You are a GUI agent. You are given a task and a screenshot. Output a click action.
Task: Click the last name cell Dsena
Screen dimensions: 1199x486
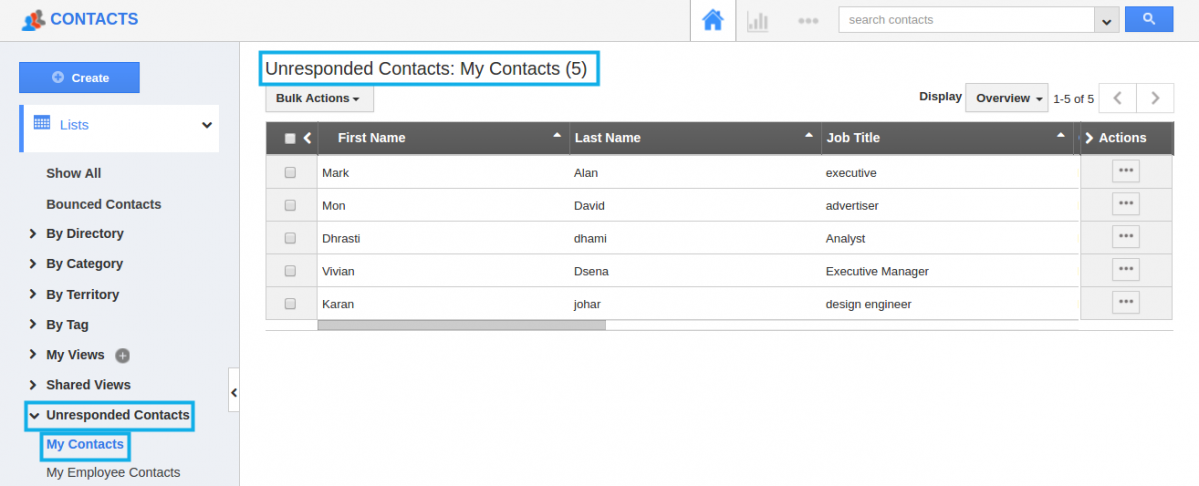point(591,271)
